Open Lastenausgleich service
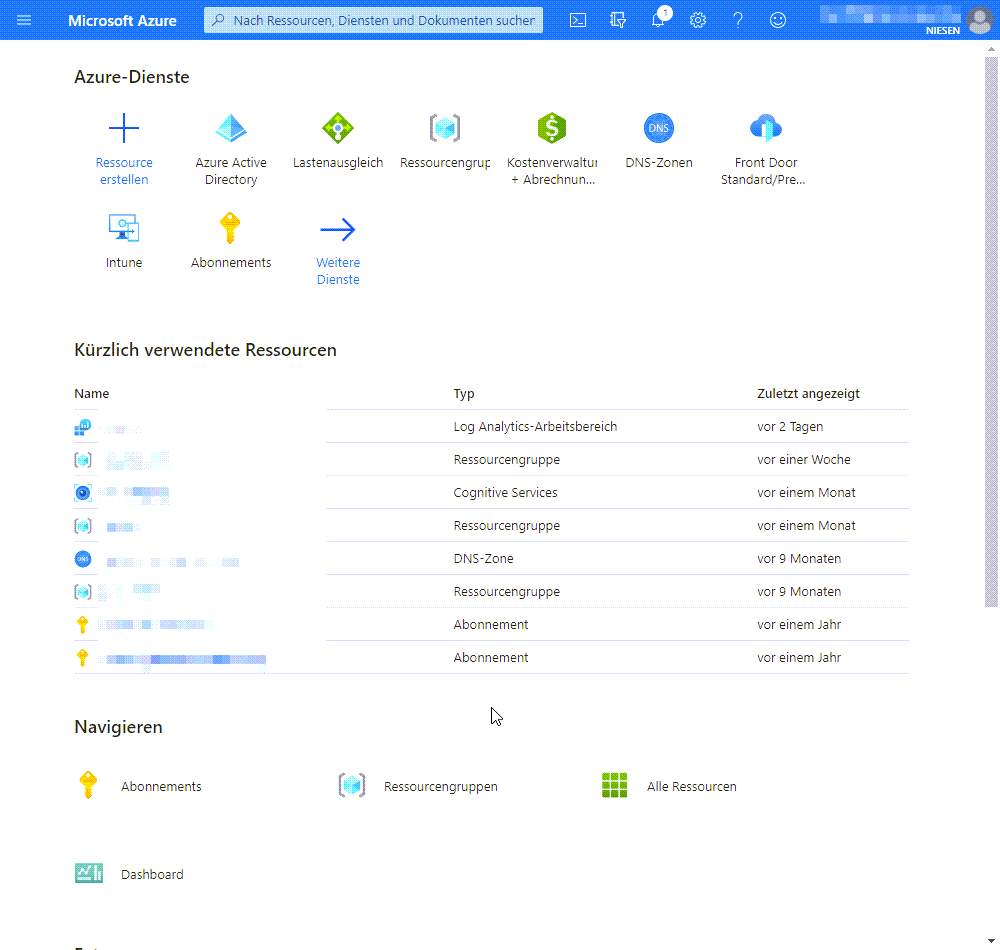Screen dimensions: 1000x950 pos(338,142)
